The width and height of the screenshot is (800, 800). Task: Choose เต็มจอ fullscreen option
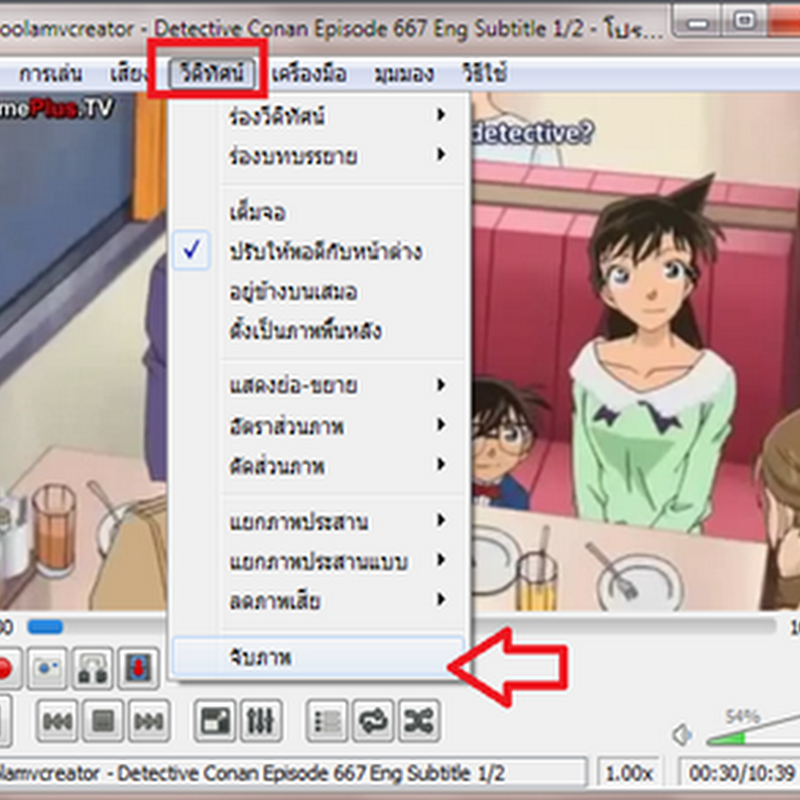click(x=317, y=211)
